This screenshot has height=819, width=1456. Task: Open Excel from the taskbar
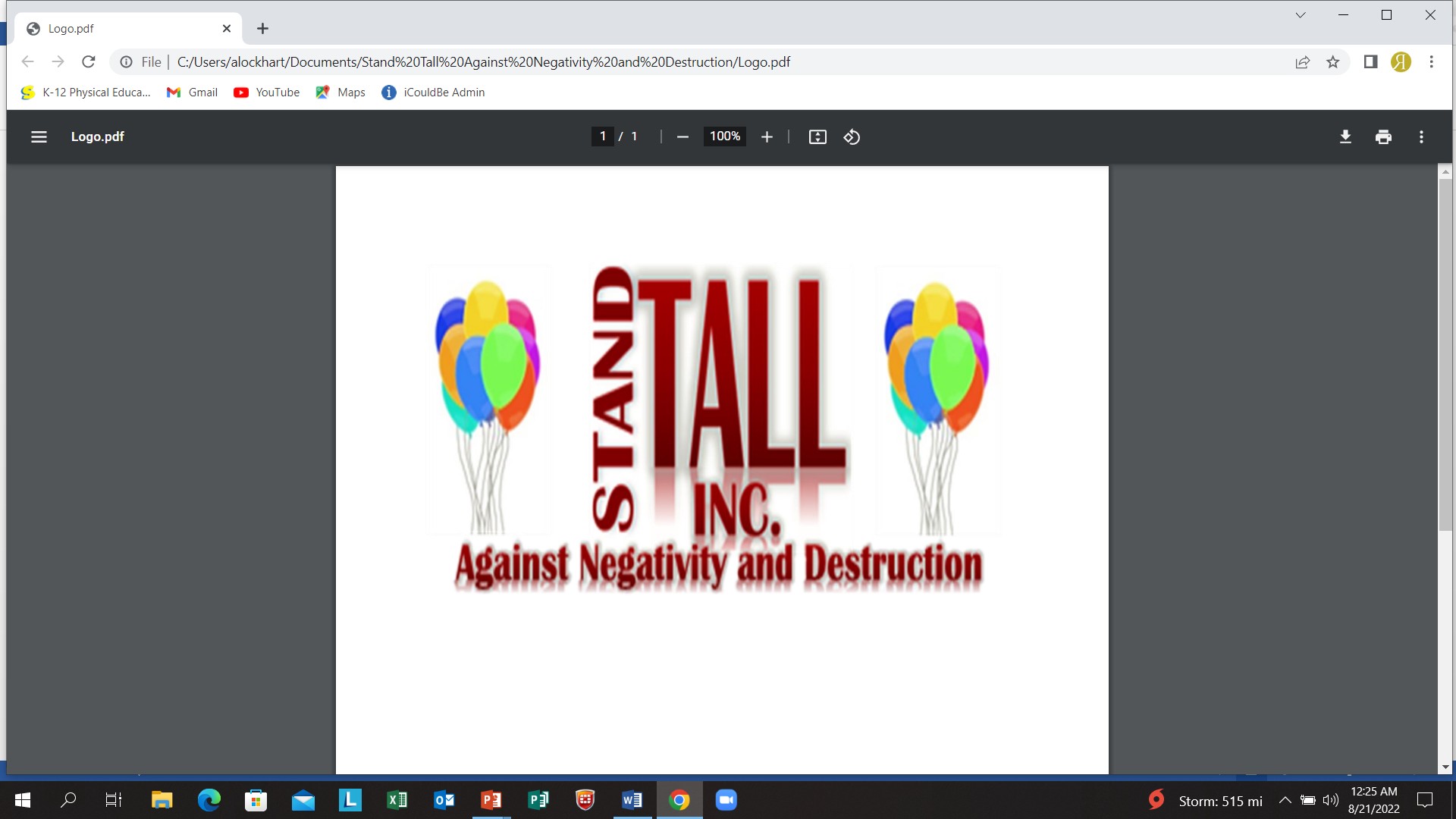coord(397,800)
